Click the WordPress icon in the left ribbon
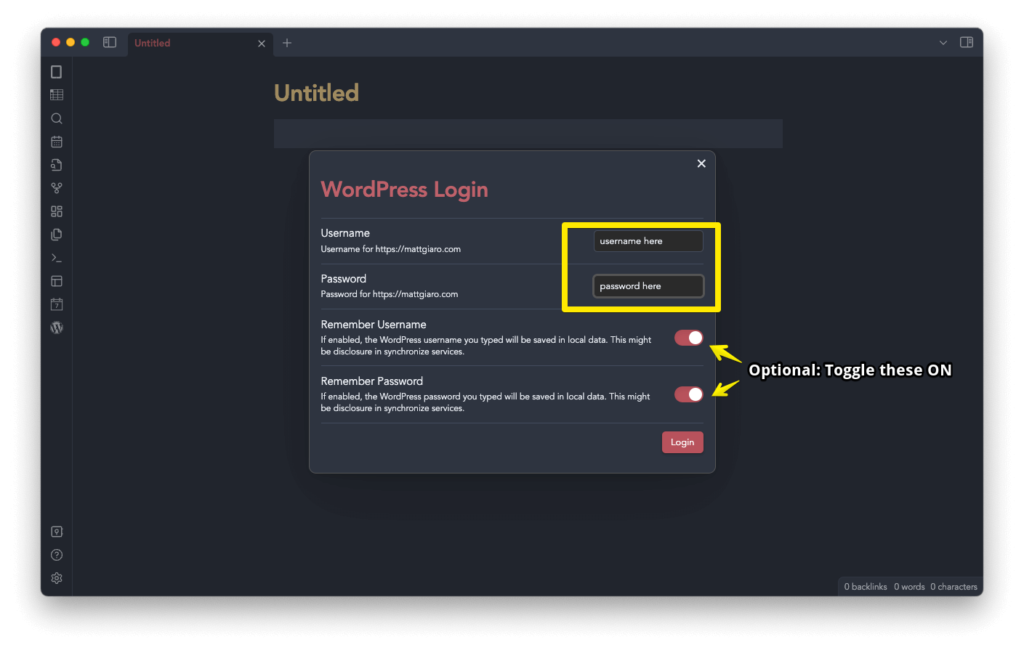The height and width of the screenshot is (650, 1024). [x=57, y=327]
